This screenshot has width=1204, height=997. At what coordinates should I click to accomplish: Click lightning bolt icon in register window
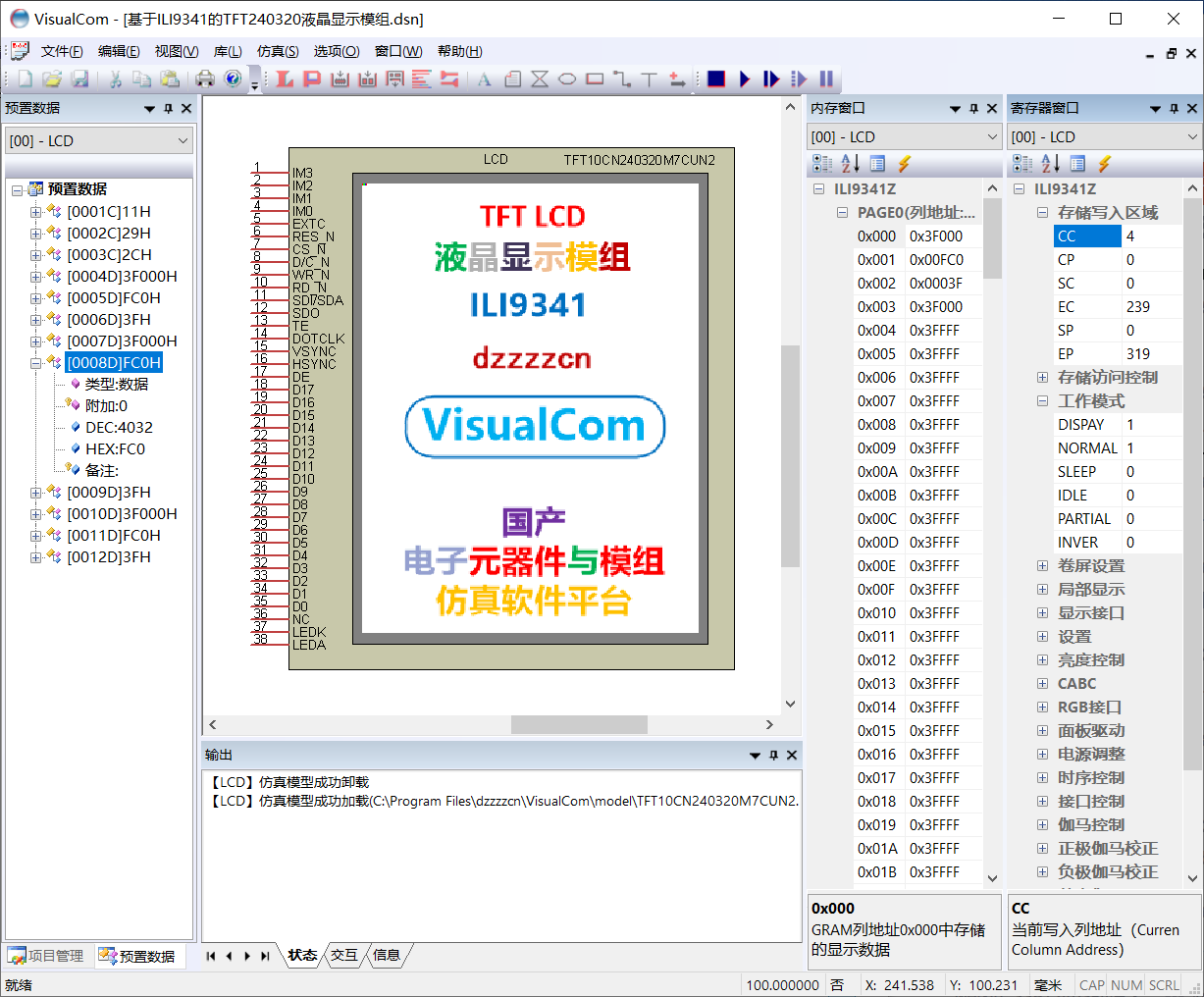pos(1105,164)
